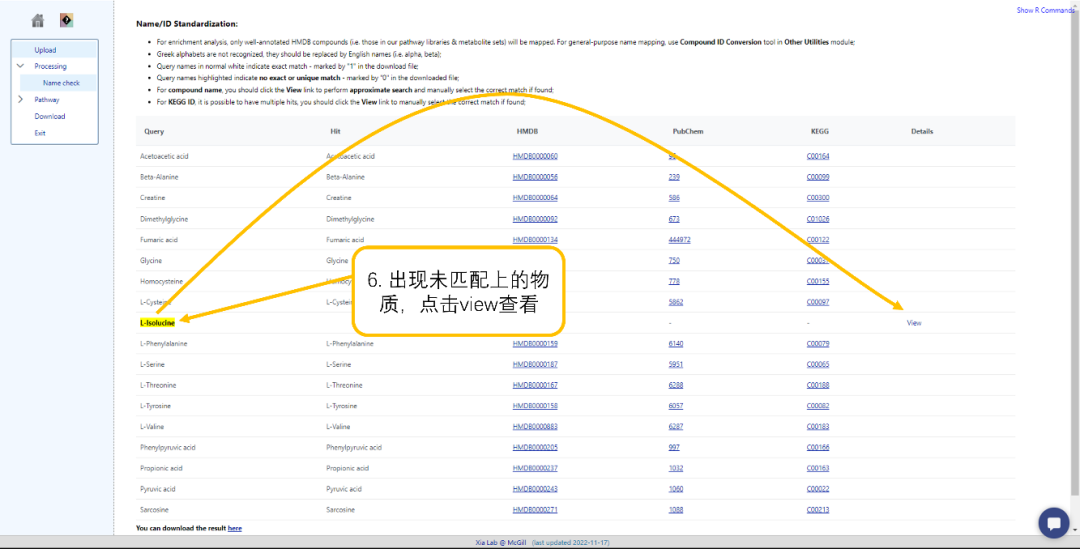Open HMDB0000092 for Dimethylglycine
1080x549 pixels.
click(x=535, y=219)
